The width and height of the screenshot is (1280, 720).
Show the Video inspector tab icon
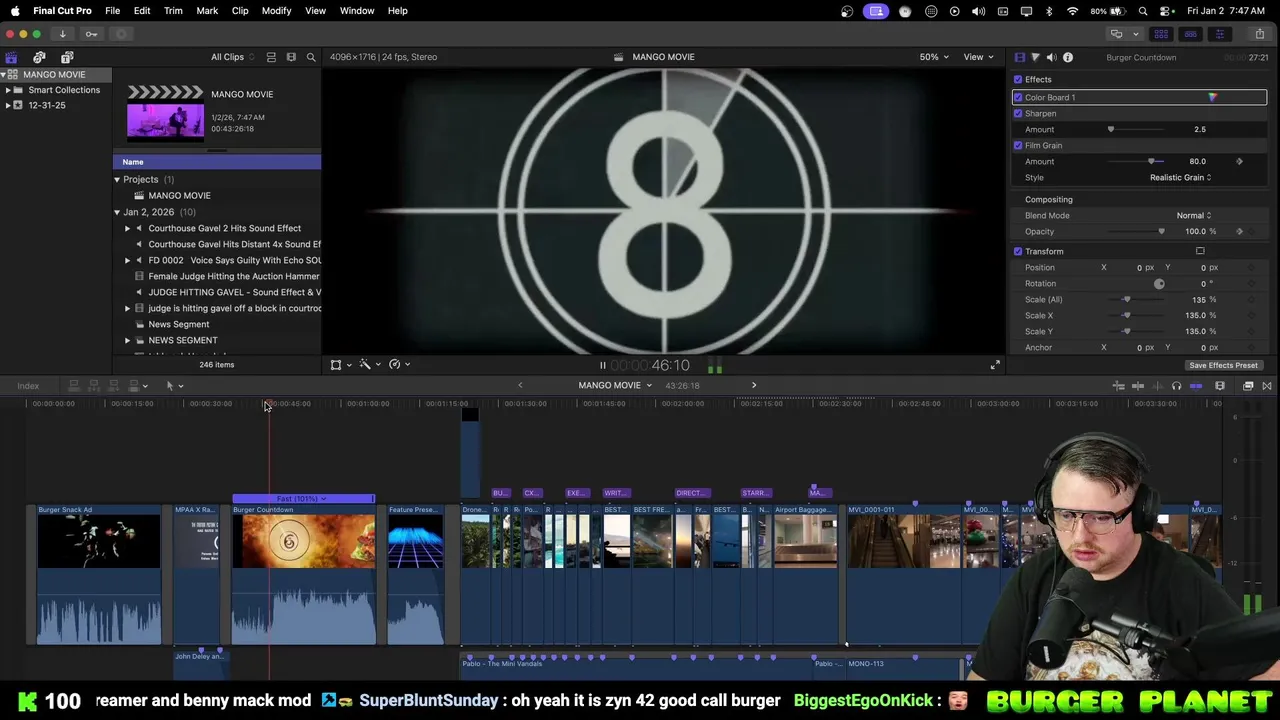tap(1019, 57)
